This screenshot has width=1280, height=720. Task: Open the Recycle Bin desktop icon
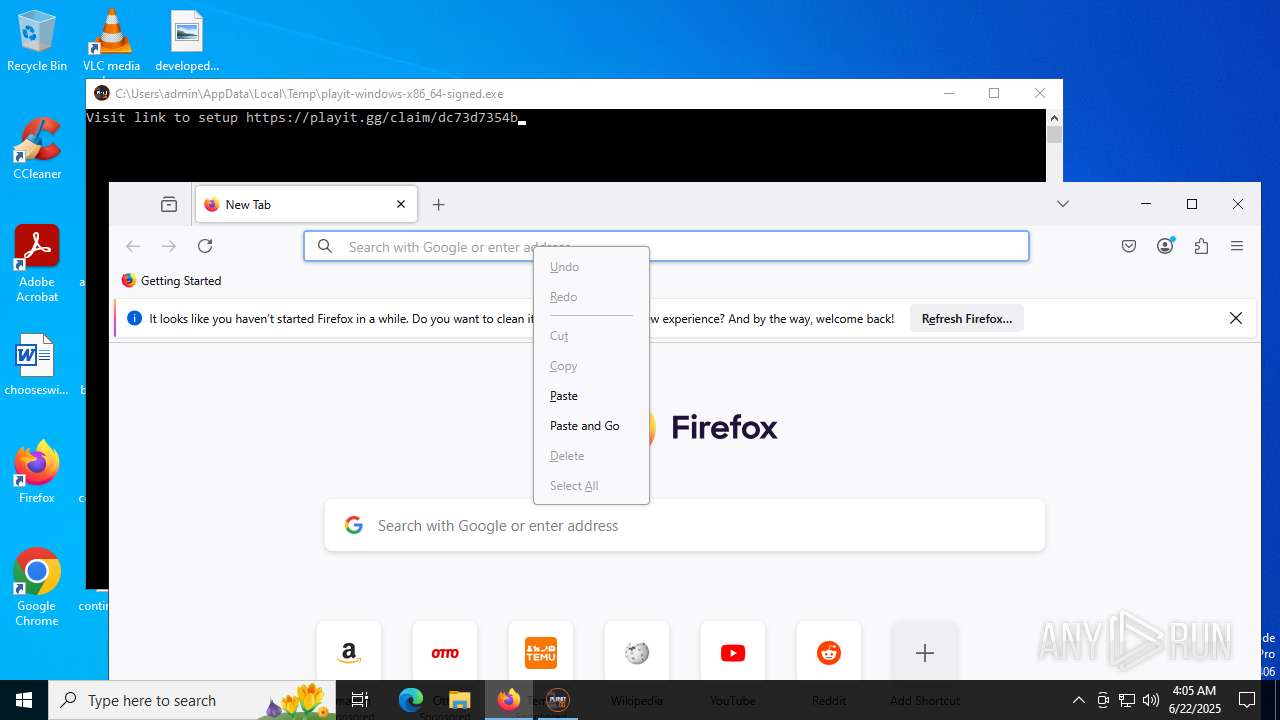pyautogui.click(x=37, y=41)
